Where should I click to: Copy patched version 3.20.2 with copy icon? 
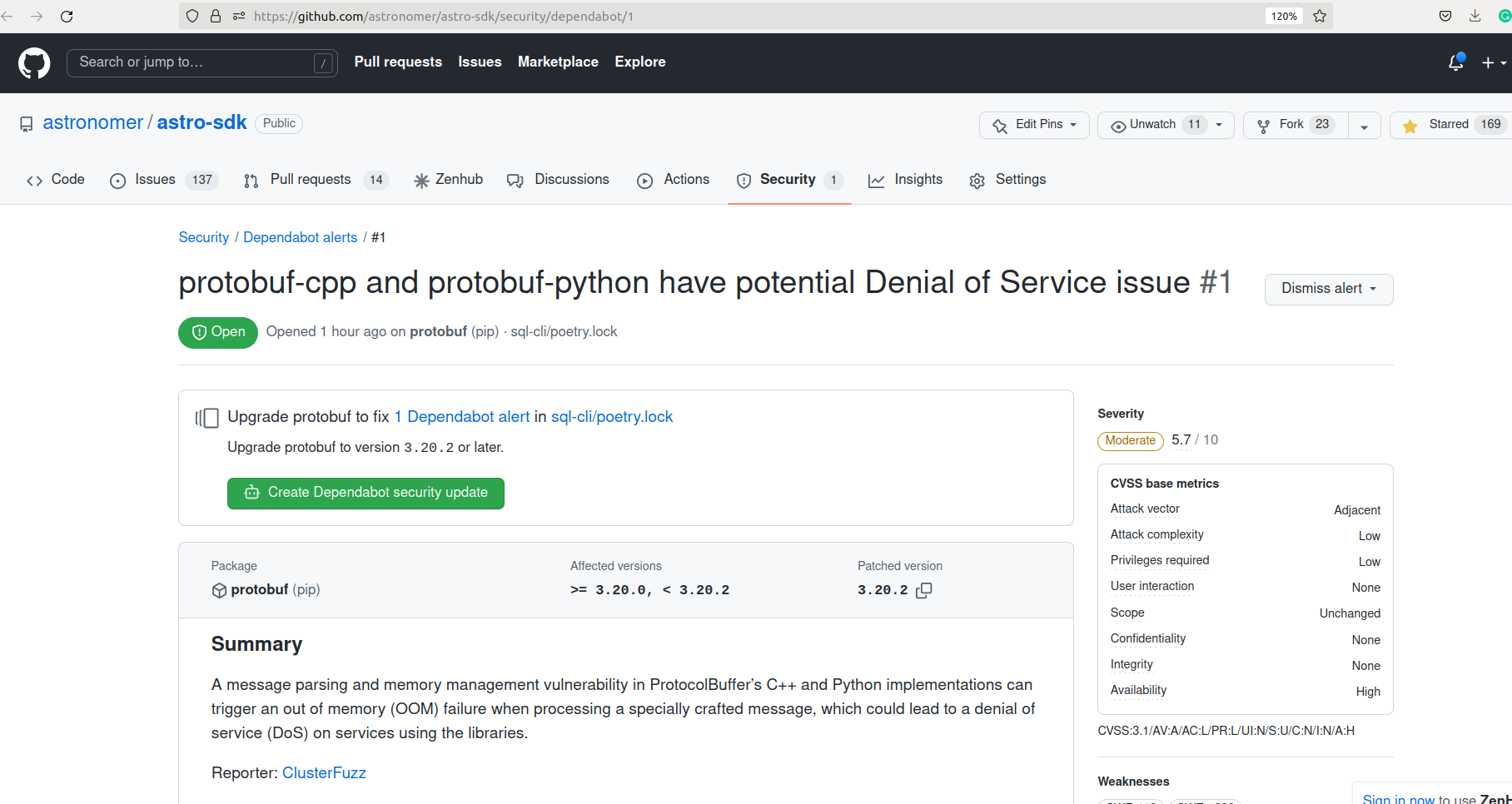pos(924,590)
